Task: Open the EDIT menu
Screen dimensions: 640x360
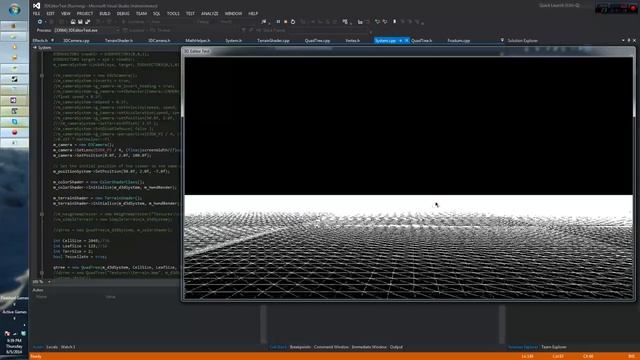Action: tap(50, 13)
